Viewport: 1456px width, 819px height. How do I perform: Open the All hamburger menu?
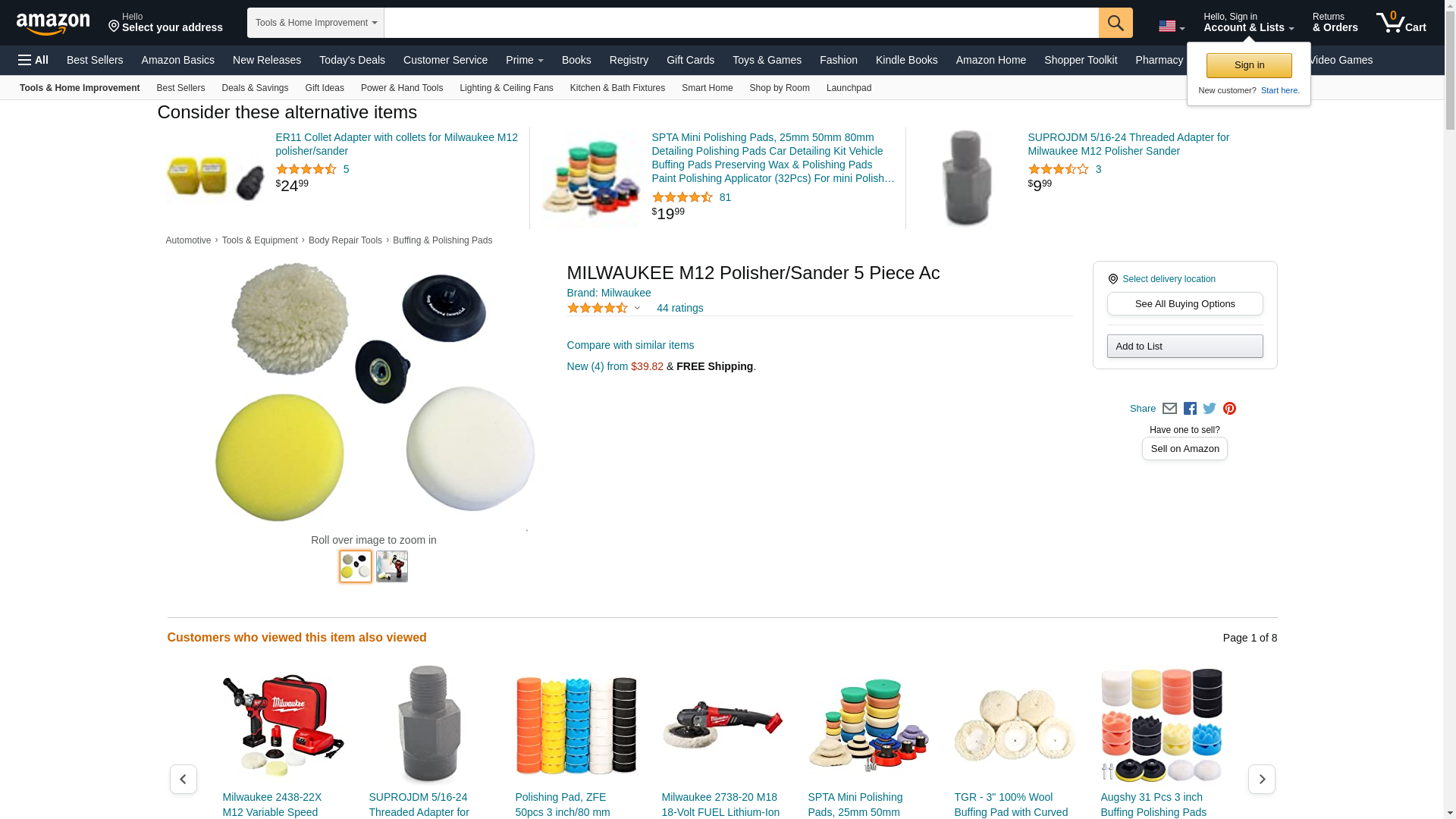click(x=33, y=60)
